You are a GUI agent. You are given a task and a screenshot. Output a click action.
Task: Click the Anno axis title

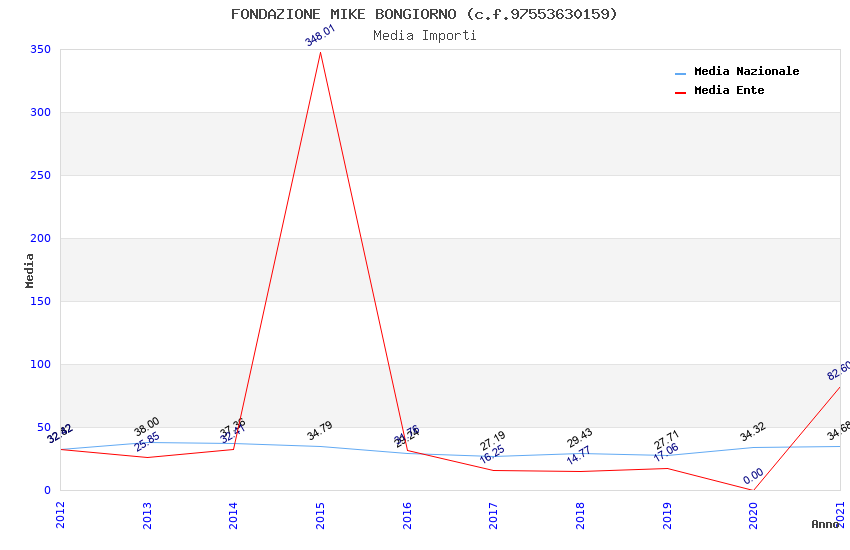[x=825, y=524]
